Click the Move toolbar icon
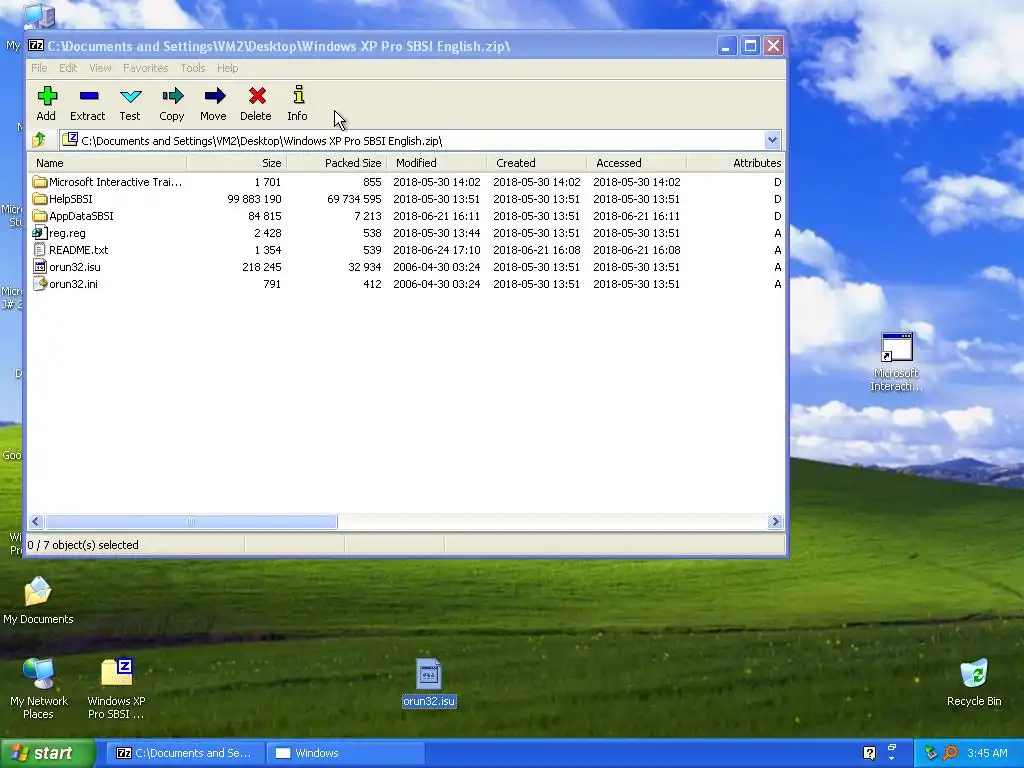1024x768 pixels. 214,96
